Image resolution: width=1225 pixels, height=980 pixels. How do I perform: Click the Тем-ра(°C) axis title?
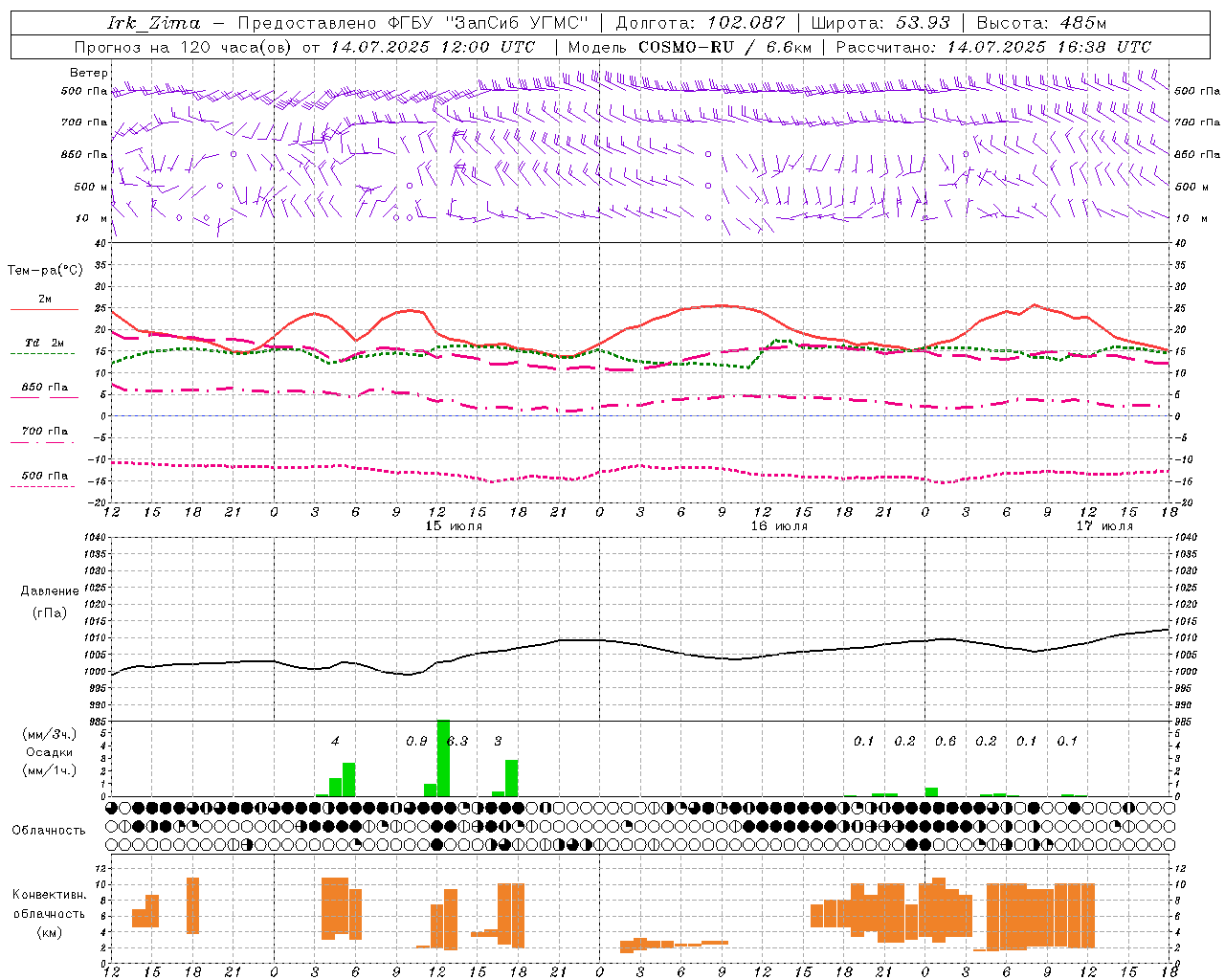45,271
